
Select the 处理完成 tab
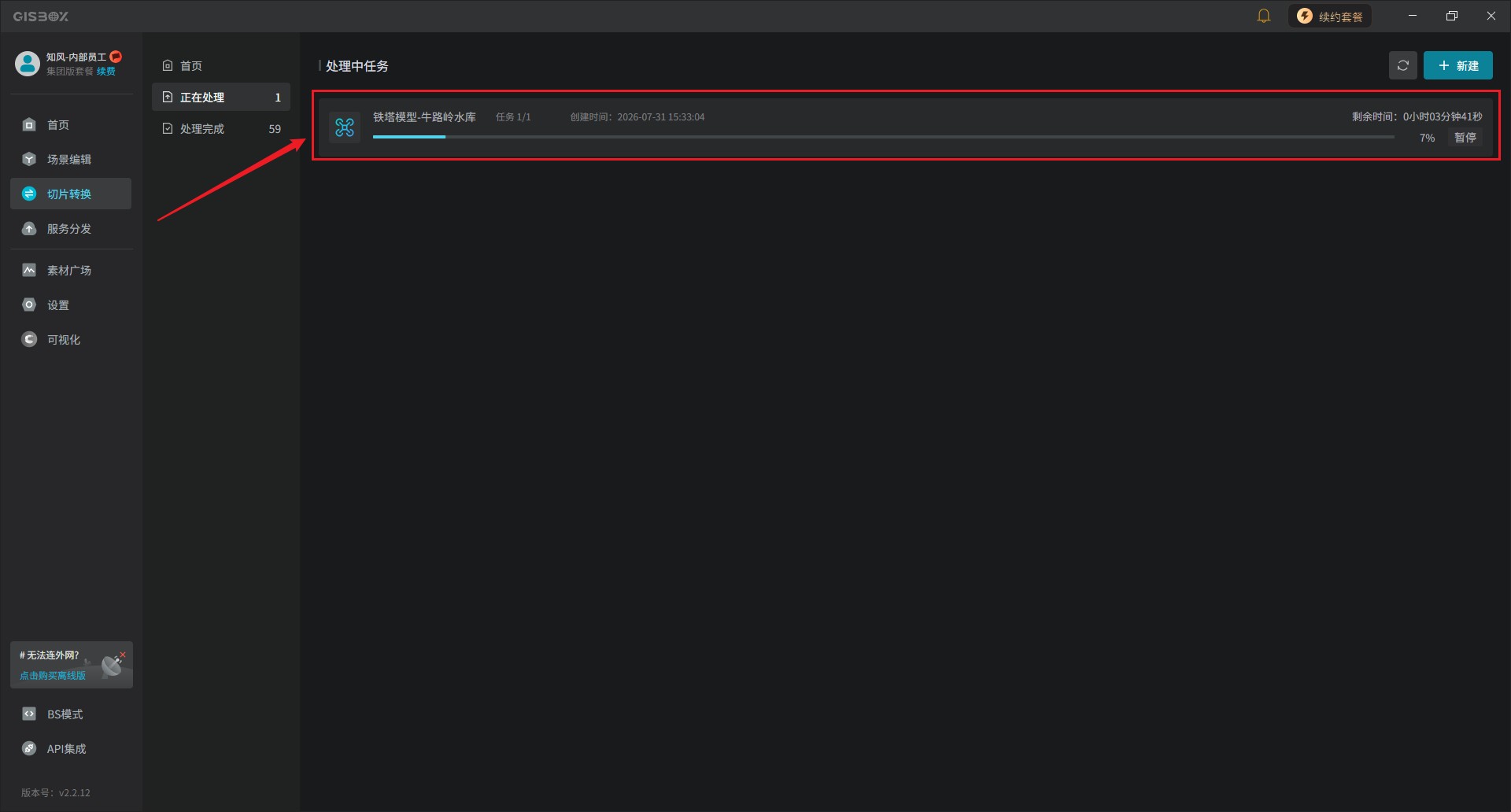[x=221, y=128]
